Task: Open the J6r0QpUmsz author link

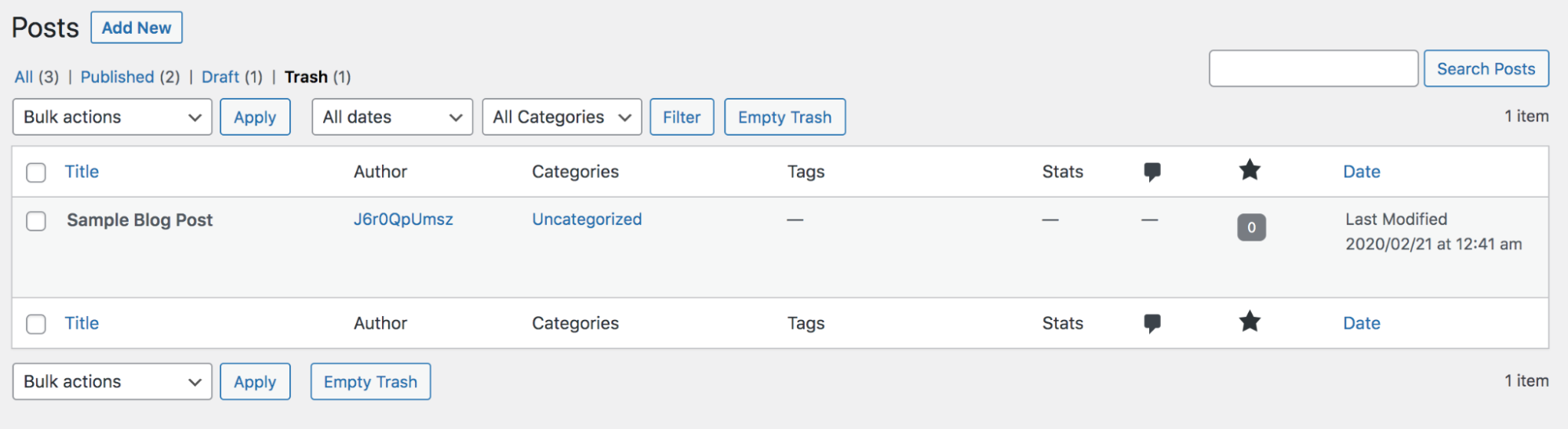Action: pyautogui.click(x=403, y=220)
